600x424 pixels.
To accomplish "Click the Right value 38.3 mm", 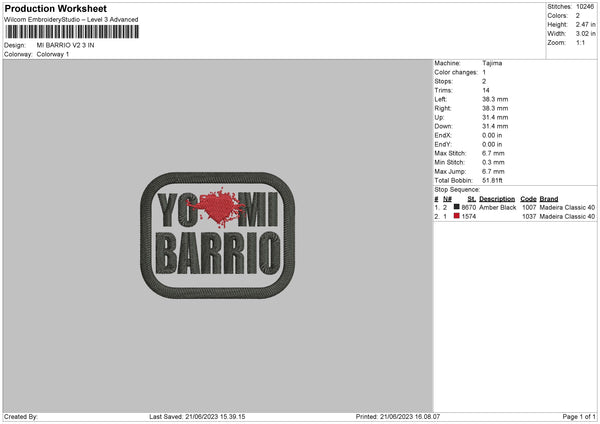I will (x=495, y=108).
